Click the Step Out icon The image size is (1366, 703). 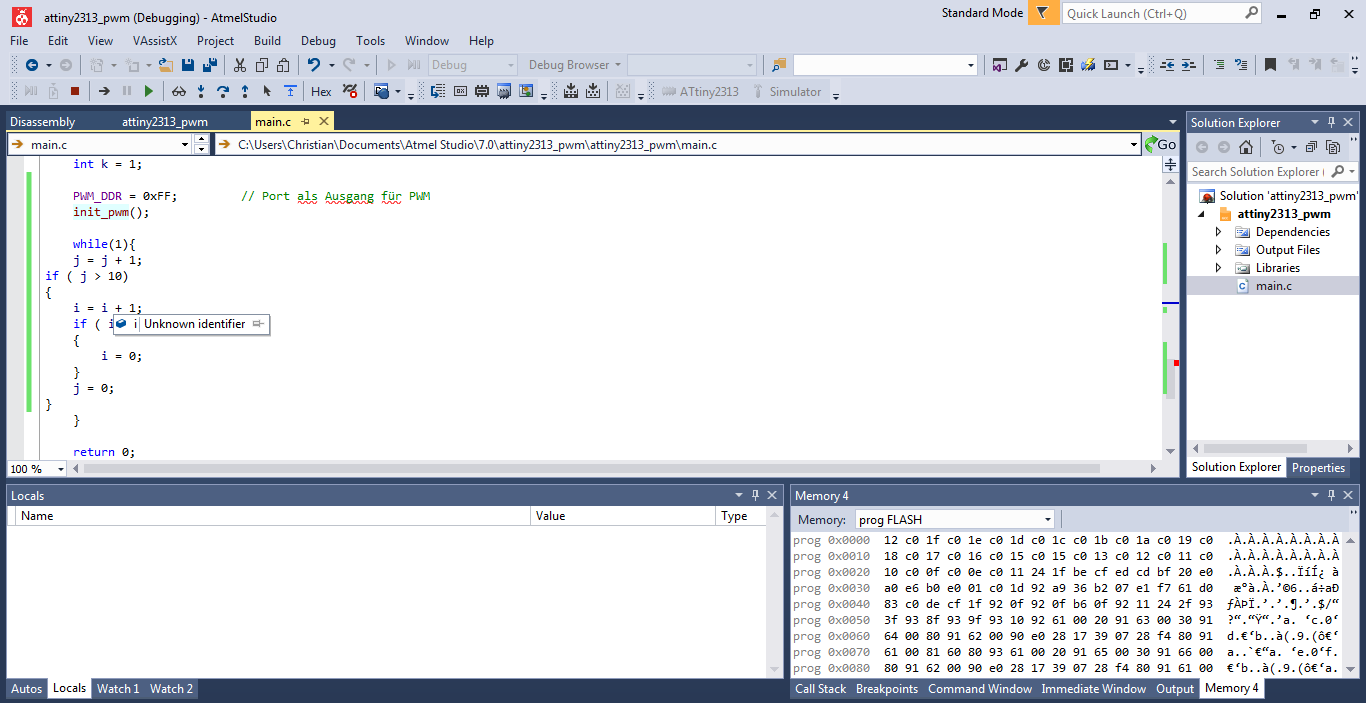245,91
